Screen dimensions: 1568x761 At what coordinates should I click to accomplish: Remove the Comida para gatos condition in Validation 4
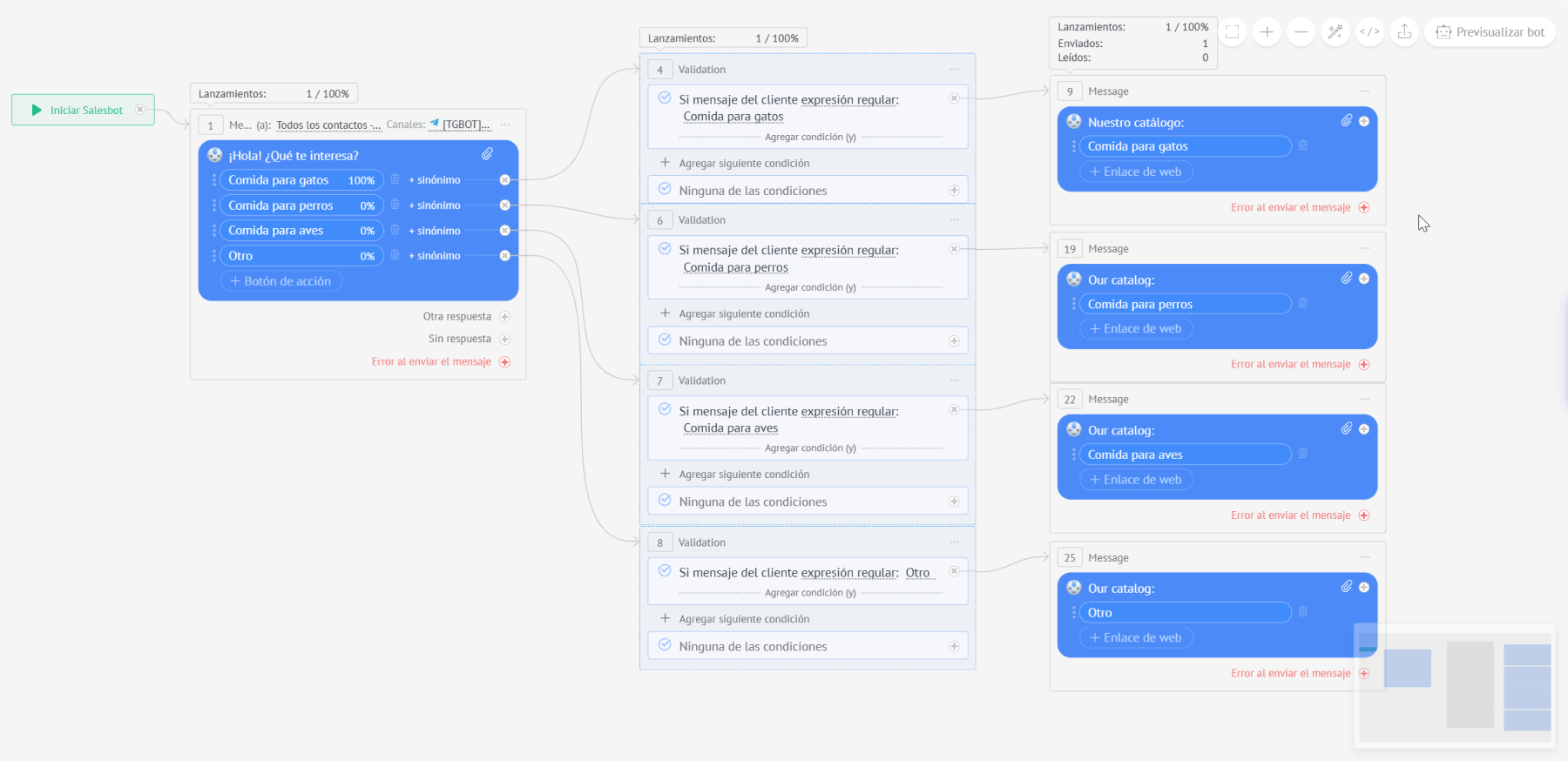pos(954,98)
